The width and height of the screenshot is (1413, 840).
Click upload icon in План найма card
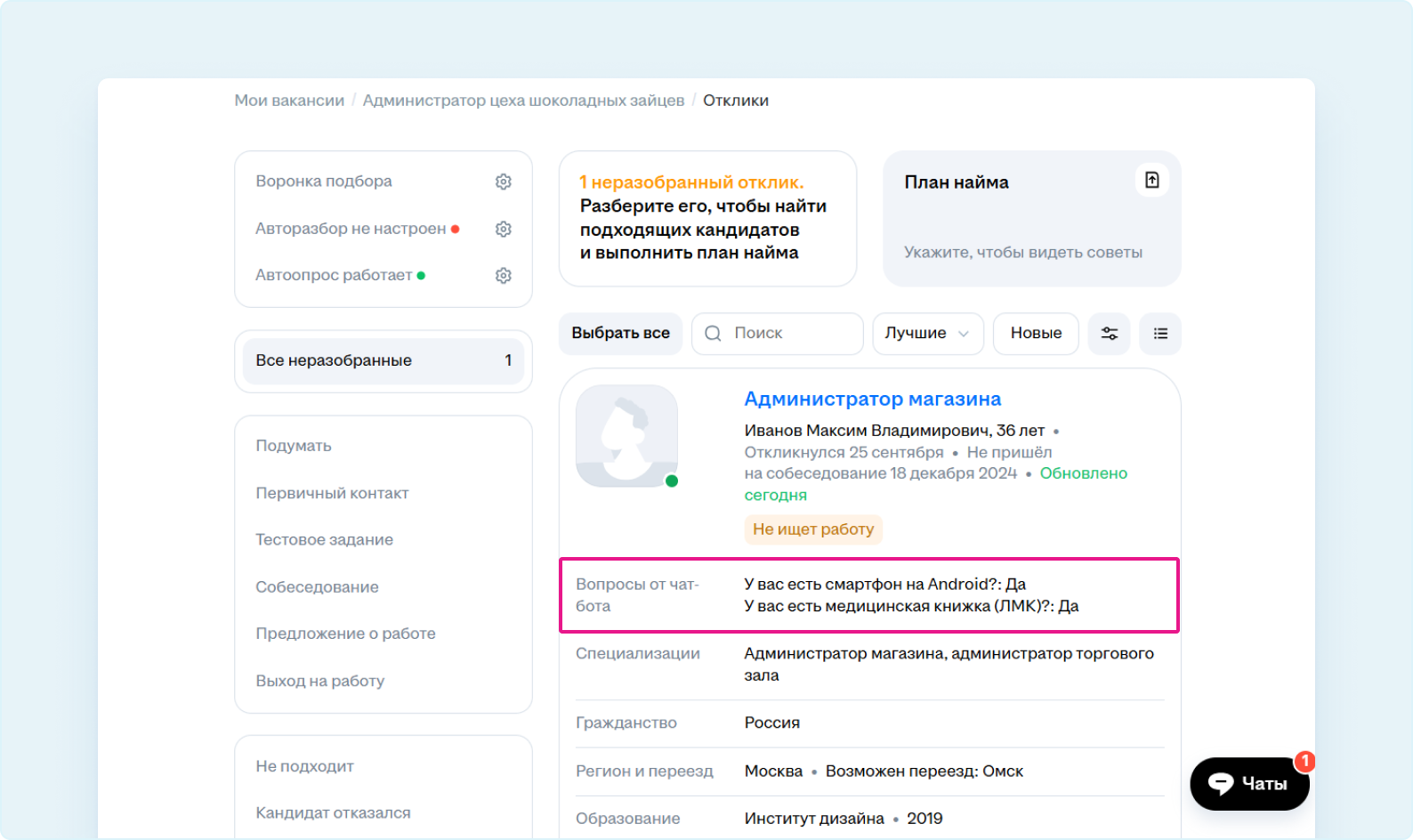point(1151,181)
